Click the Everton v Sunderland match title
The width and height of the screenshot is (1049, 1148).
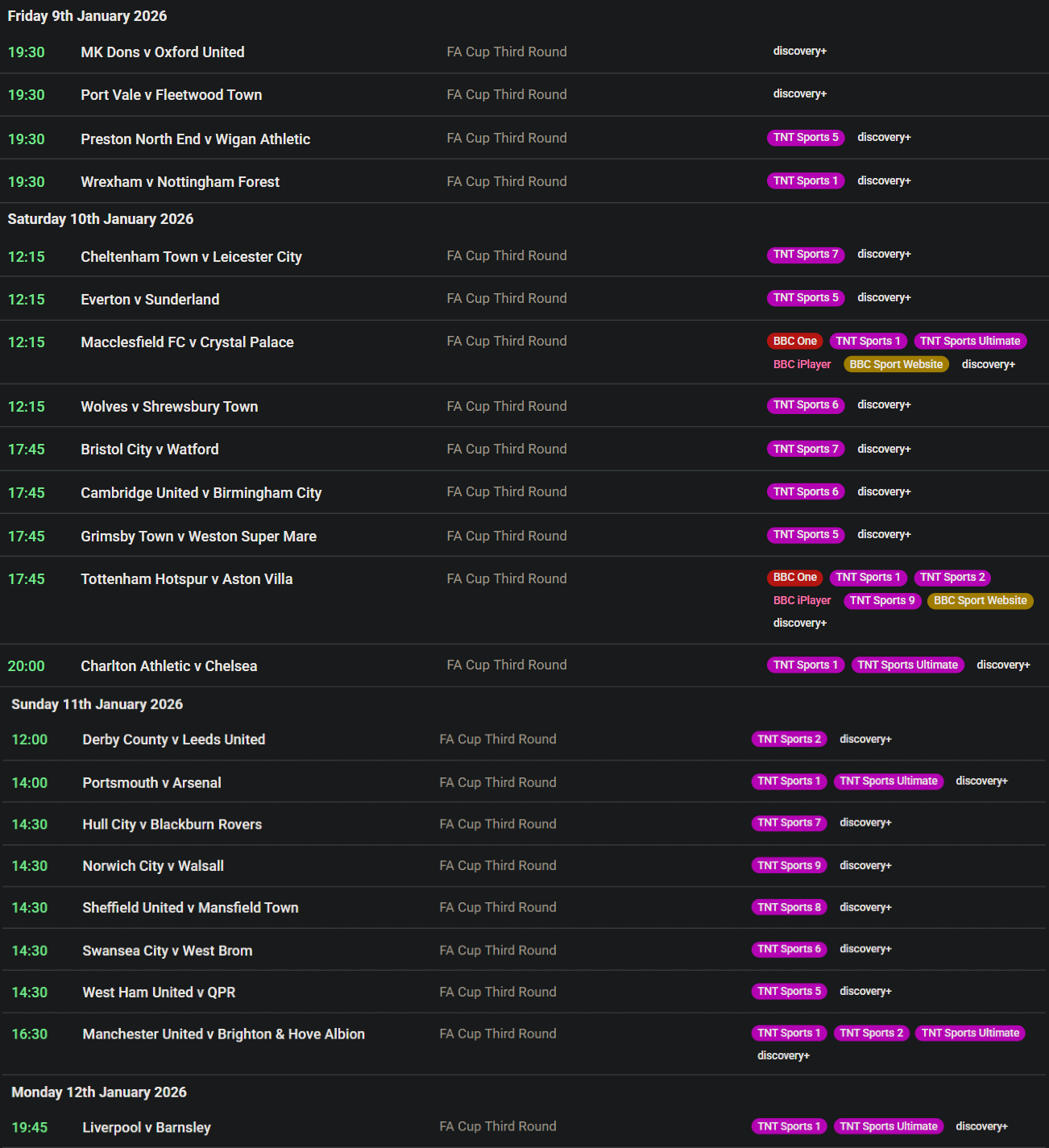150,300
